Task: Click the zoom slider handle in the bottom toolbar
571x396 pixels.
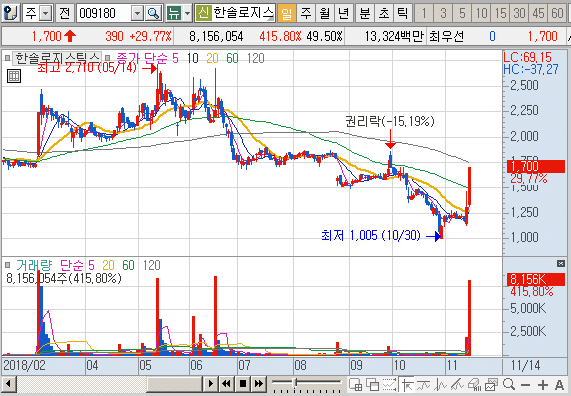Action: pos(296,382)
